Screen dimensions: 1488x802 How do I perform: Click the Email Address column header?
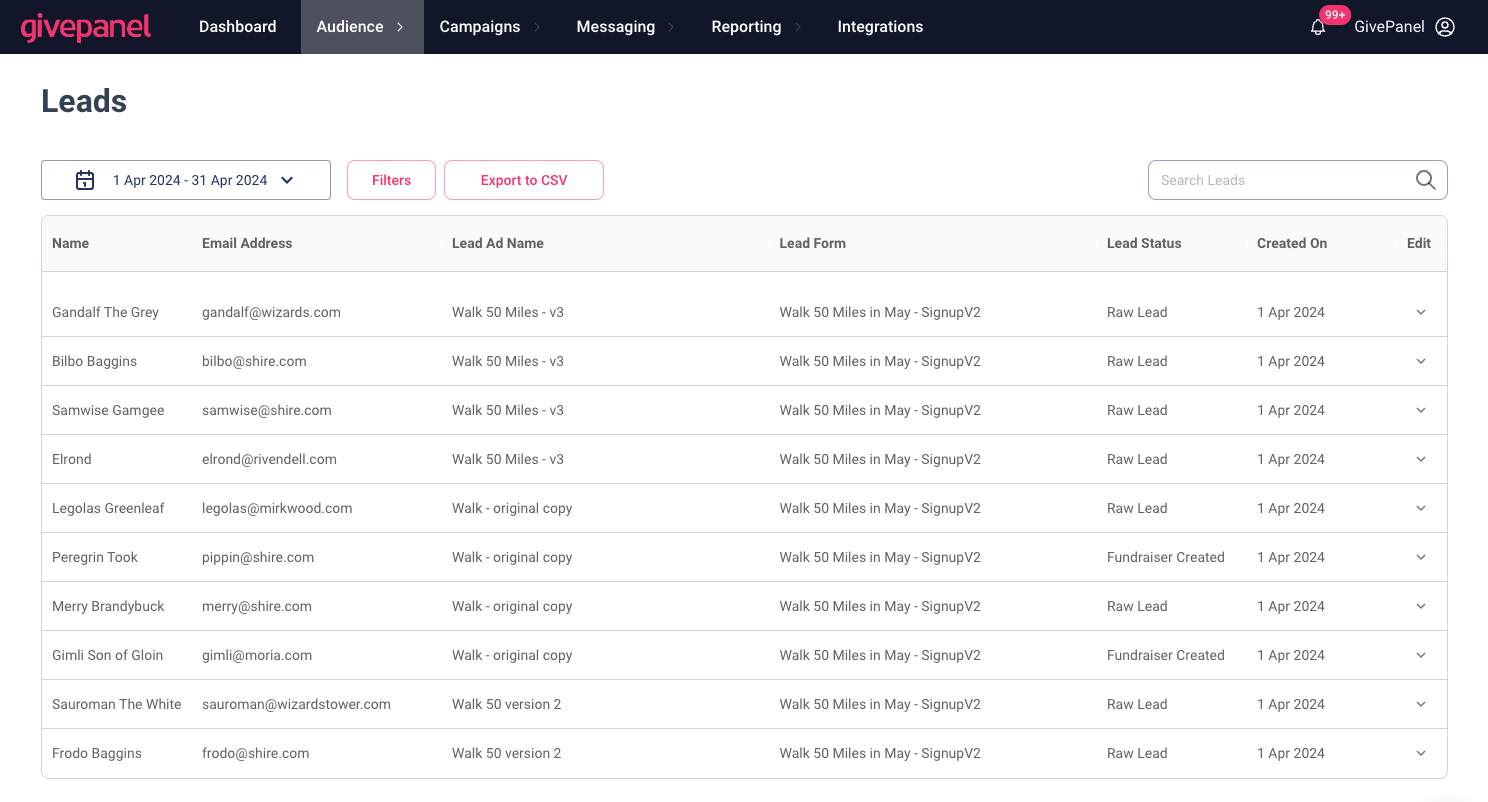247,243
